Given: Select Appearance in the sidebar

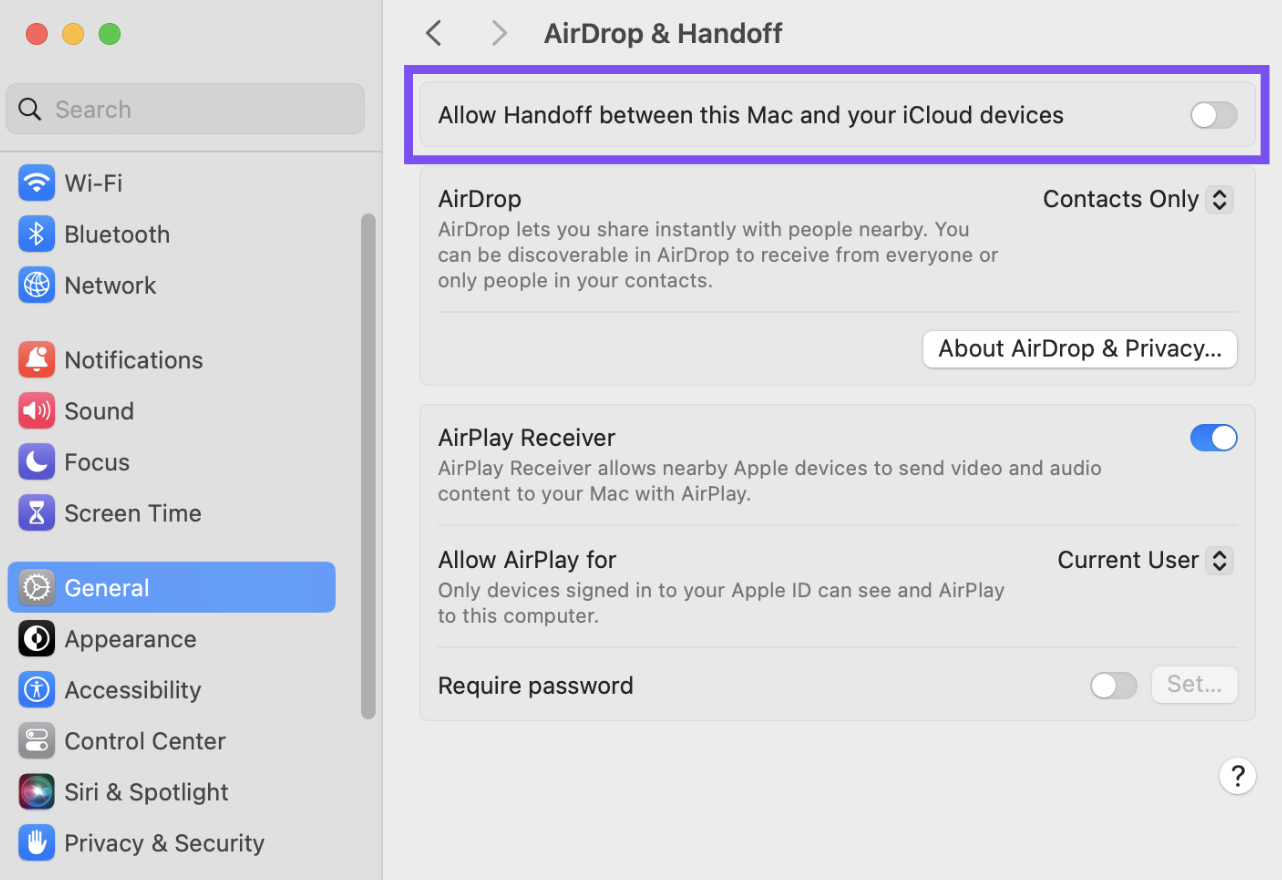Looking at the screenshot, I should coord(130,639).
